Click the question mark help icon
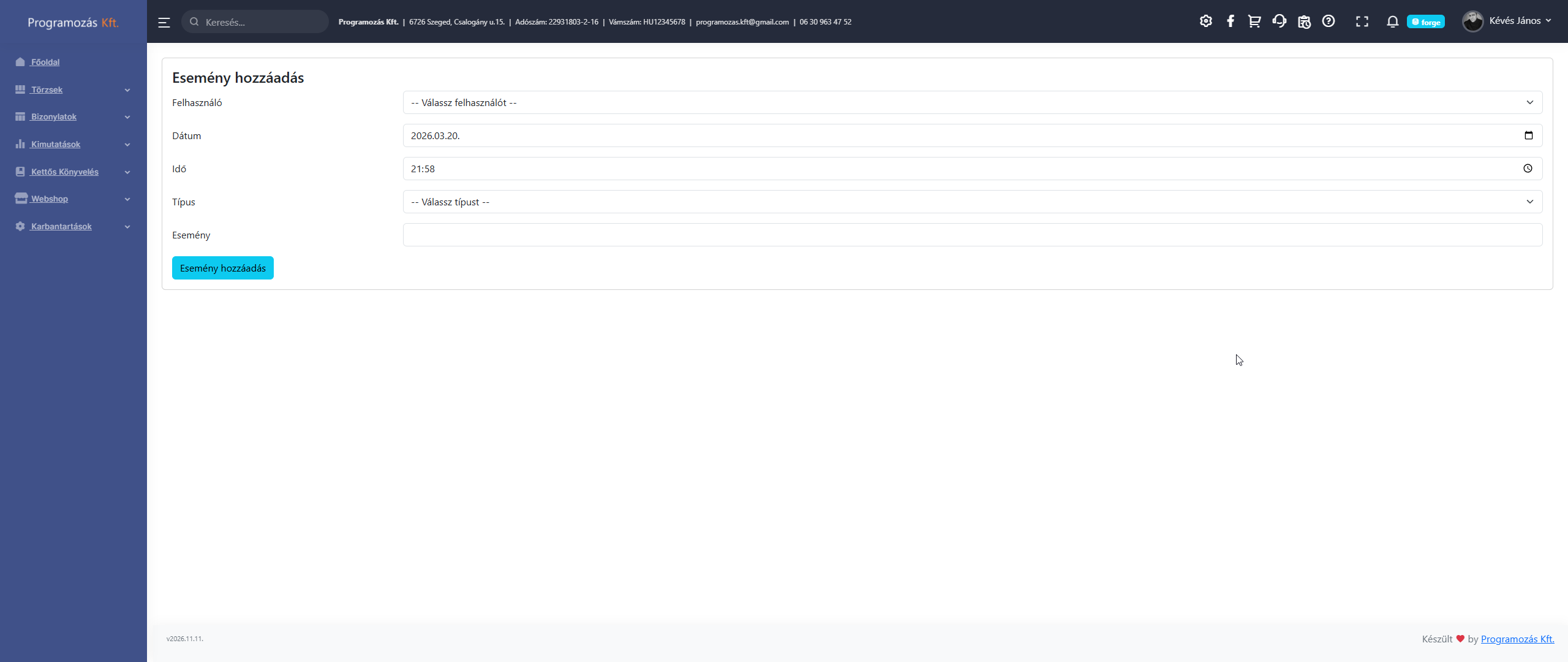Viewport: 1568px width, 662px height. point(1328,21)
